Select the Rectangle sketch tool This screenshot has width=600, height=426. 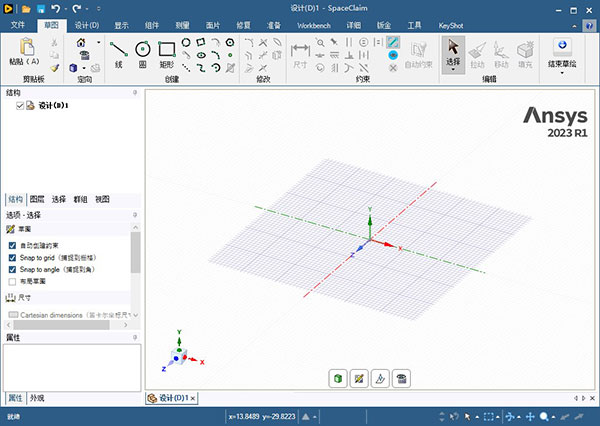[x=167, y=48]
